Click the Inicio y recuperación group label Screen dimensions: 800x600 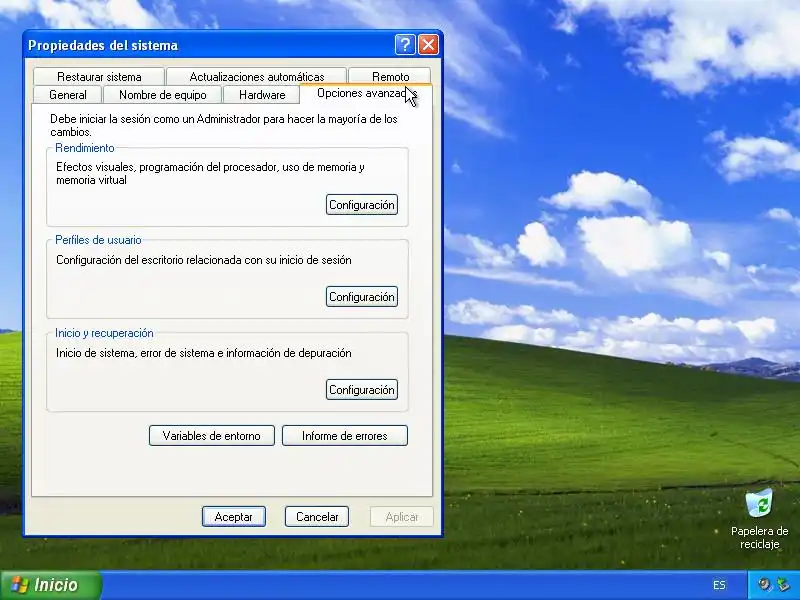[x=104, y=333]
